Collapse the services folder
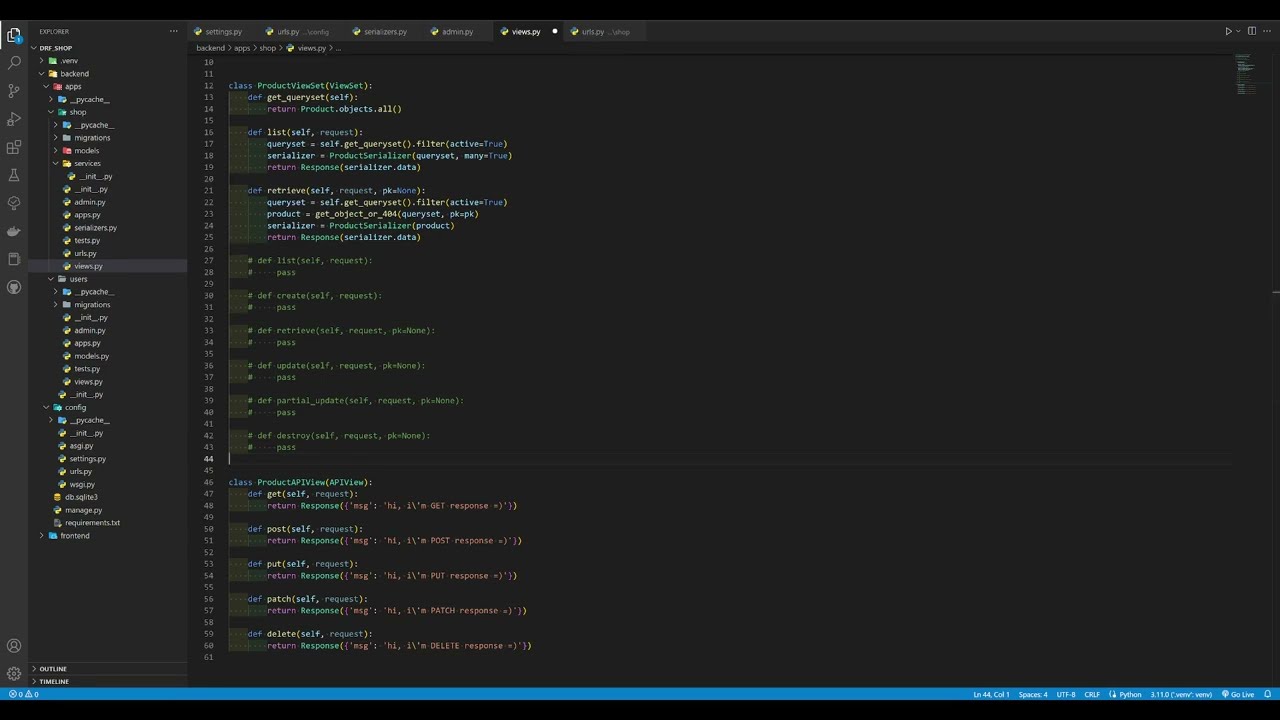Viewport: 1280px width, 720px height. click(x=87, y=164)
